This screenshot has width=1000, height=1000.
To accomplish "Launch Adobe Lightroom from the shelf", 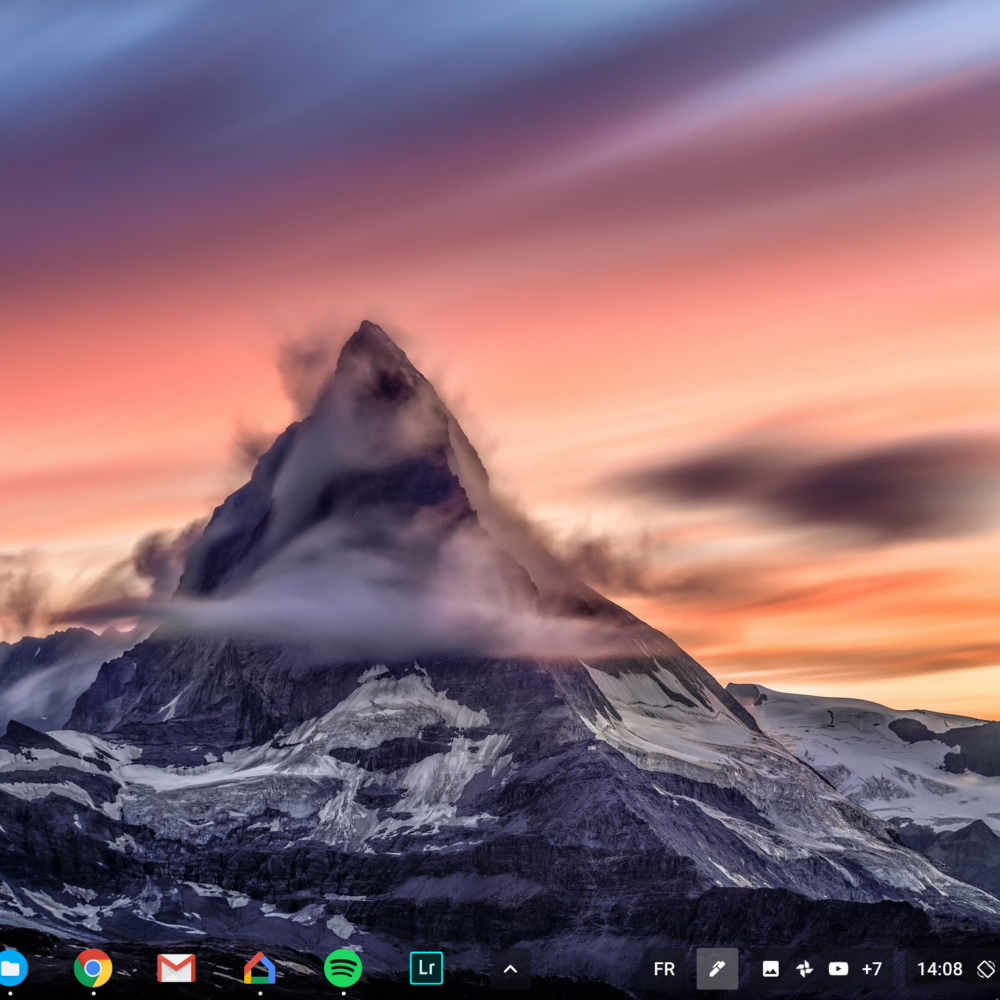I will coord(426,968).
